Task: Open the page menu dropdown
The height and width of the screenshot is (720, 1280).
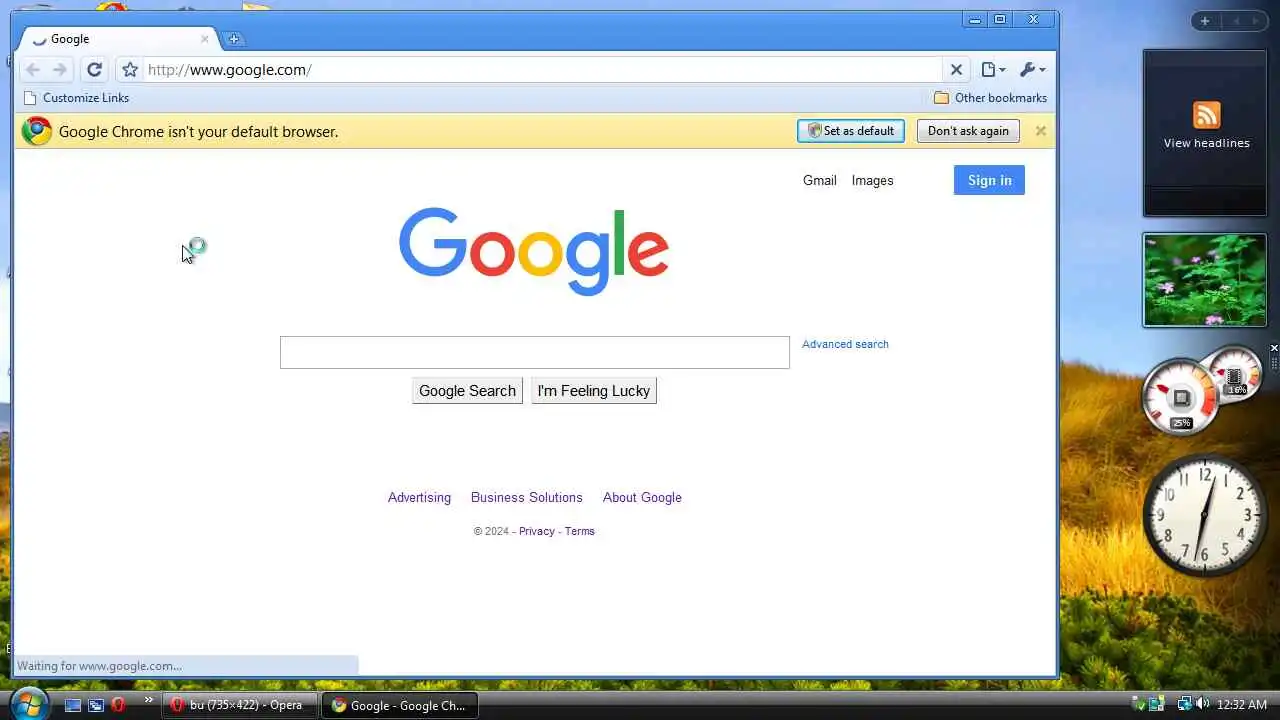Action: 993,70
